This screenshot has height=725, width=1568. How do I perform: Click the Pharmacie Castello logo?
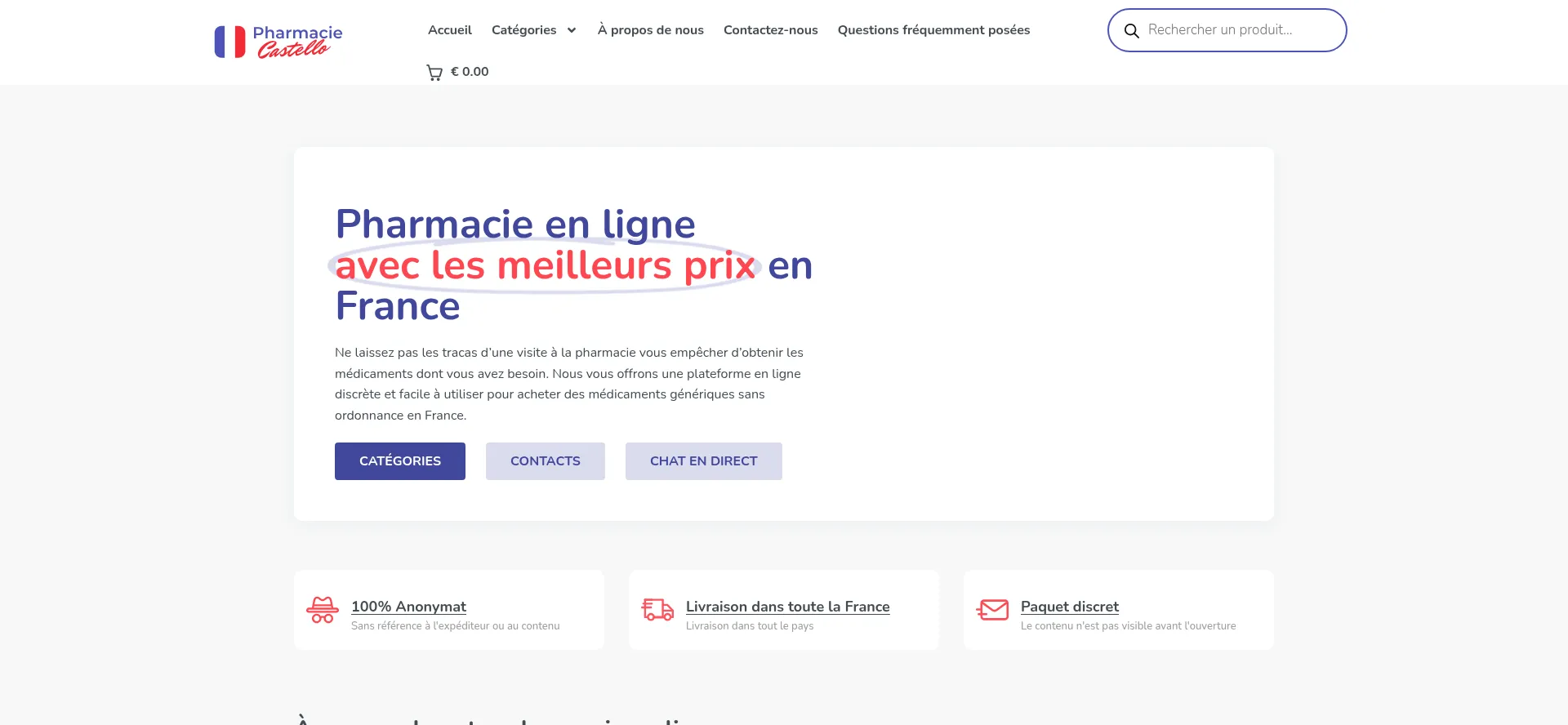click(x=278, y=42)
